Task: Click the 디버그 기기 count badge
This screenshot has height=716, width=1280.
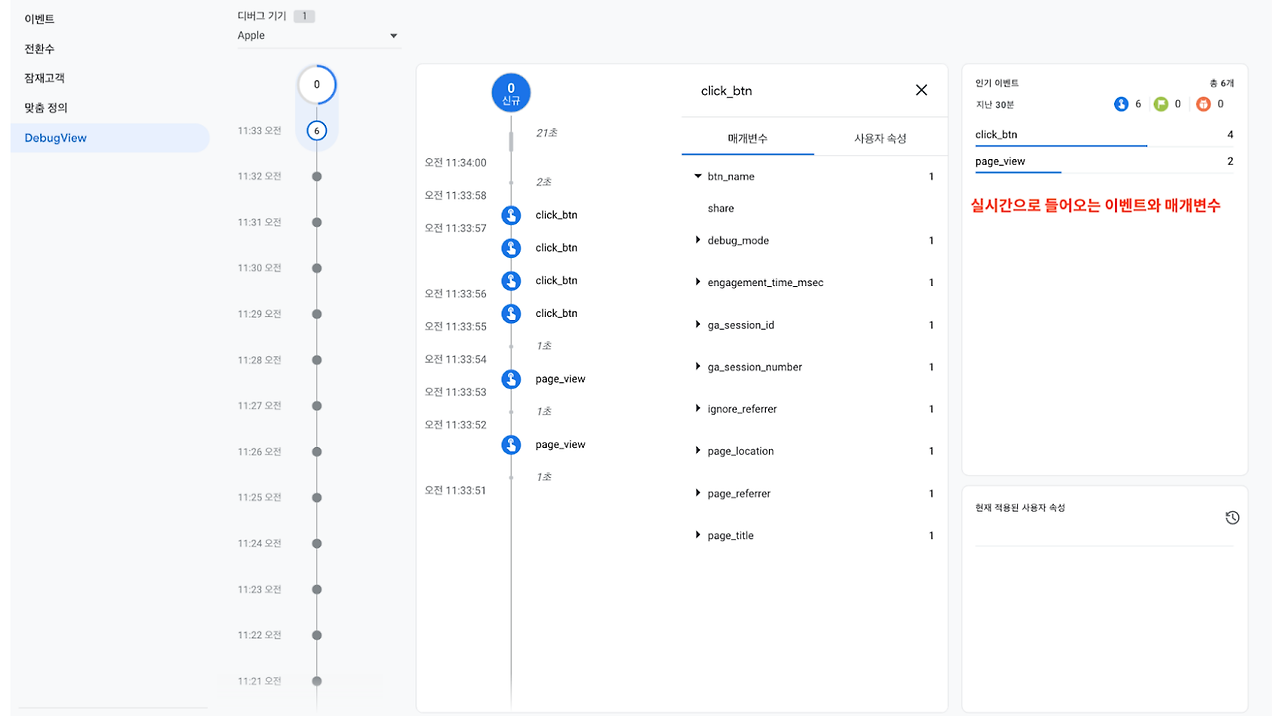Action: pos(304,16)
